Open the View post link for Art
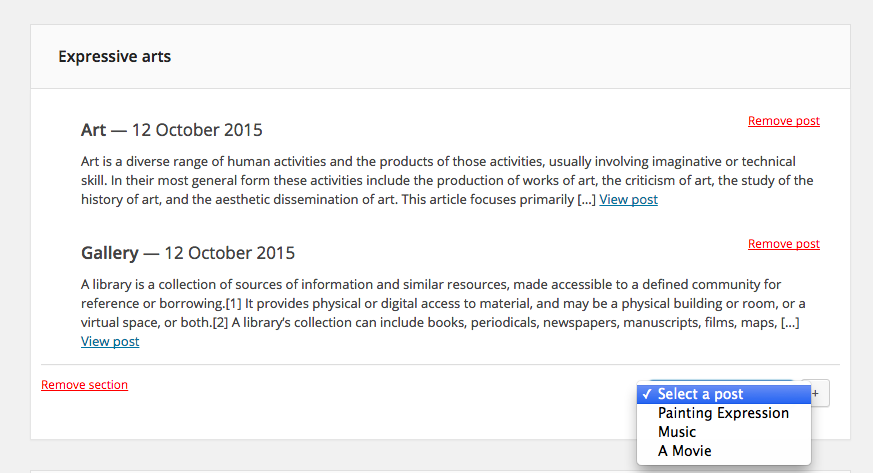This screenshot has width=873, height=473. [x=628, y=199]
